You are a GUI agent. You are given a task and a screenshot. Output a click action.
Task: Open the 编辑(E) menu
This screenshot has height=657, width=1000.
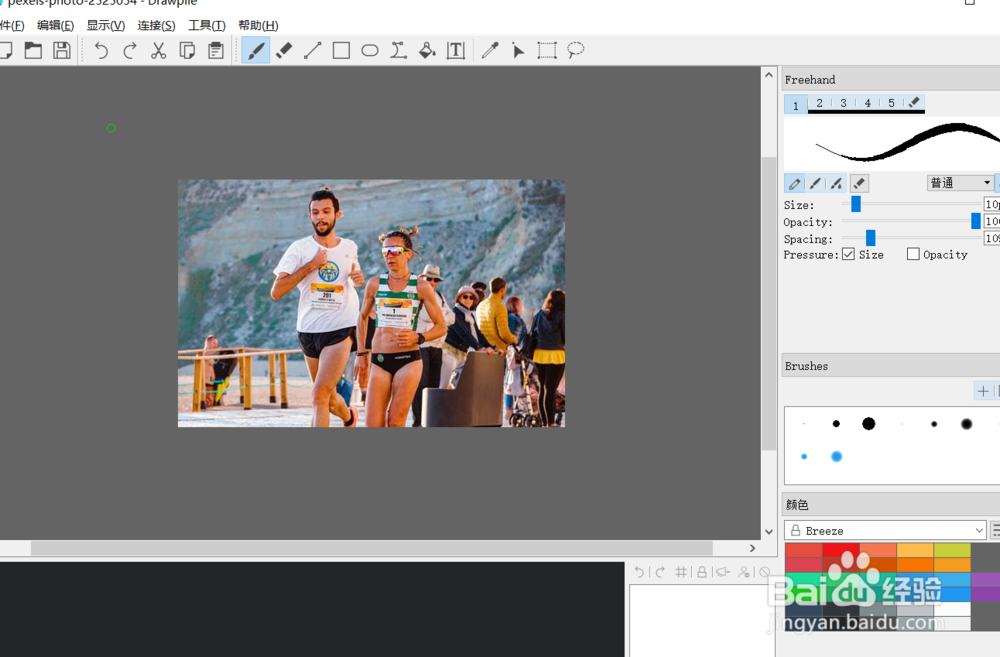coord(55,26)
